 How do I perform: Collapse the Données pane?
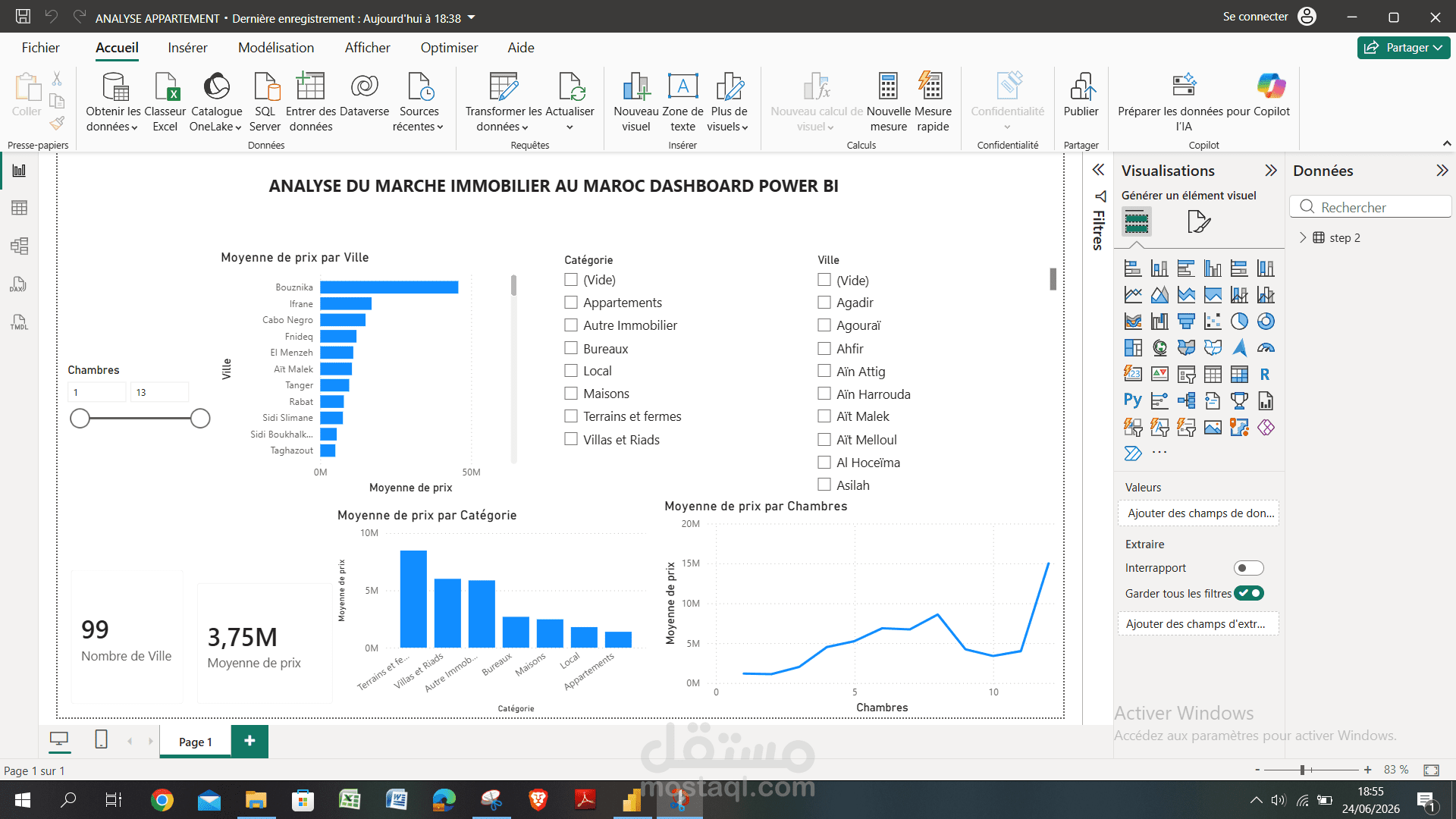[x=1442, y=171]
